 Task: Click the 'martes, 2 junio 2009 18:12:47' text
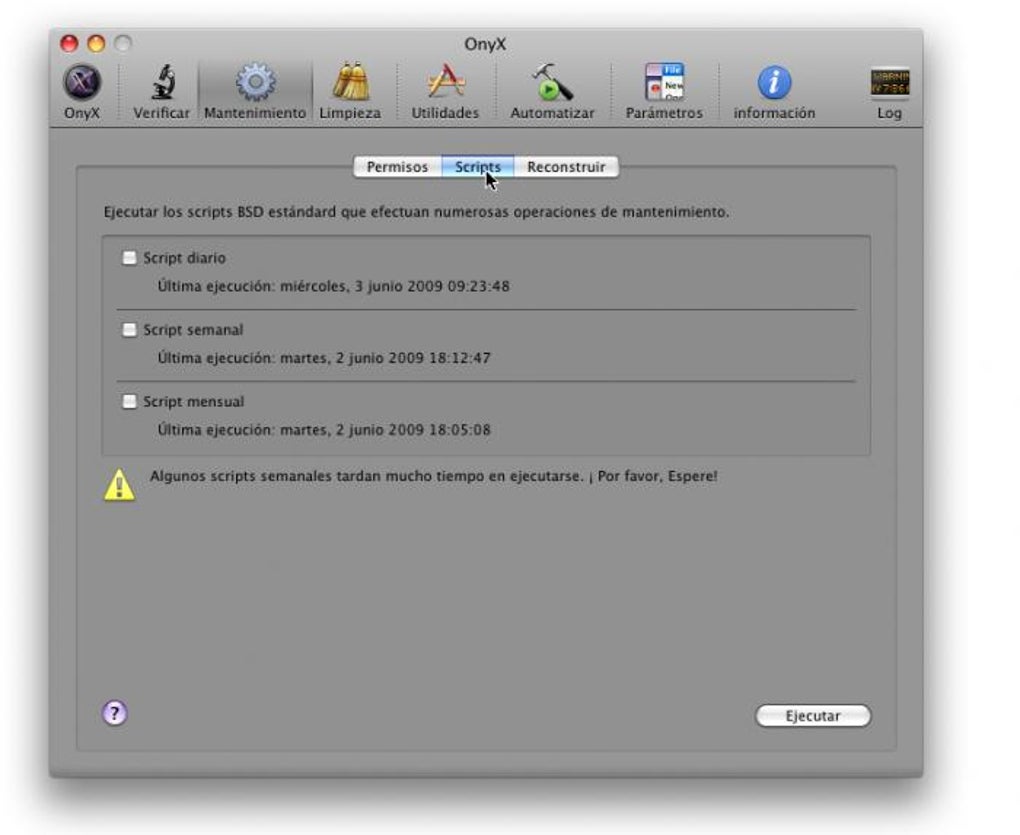[x=385, y=358]
